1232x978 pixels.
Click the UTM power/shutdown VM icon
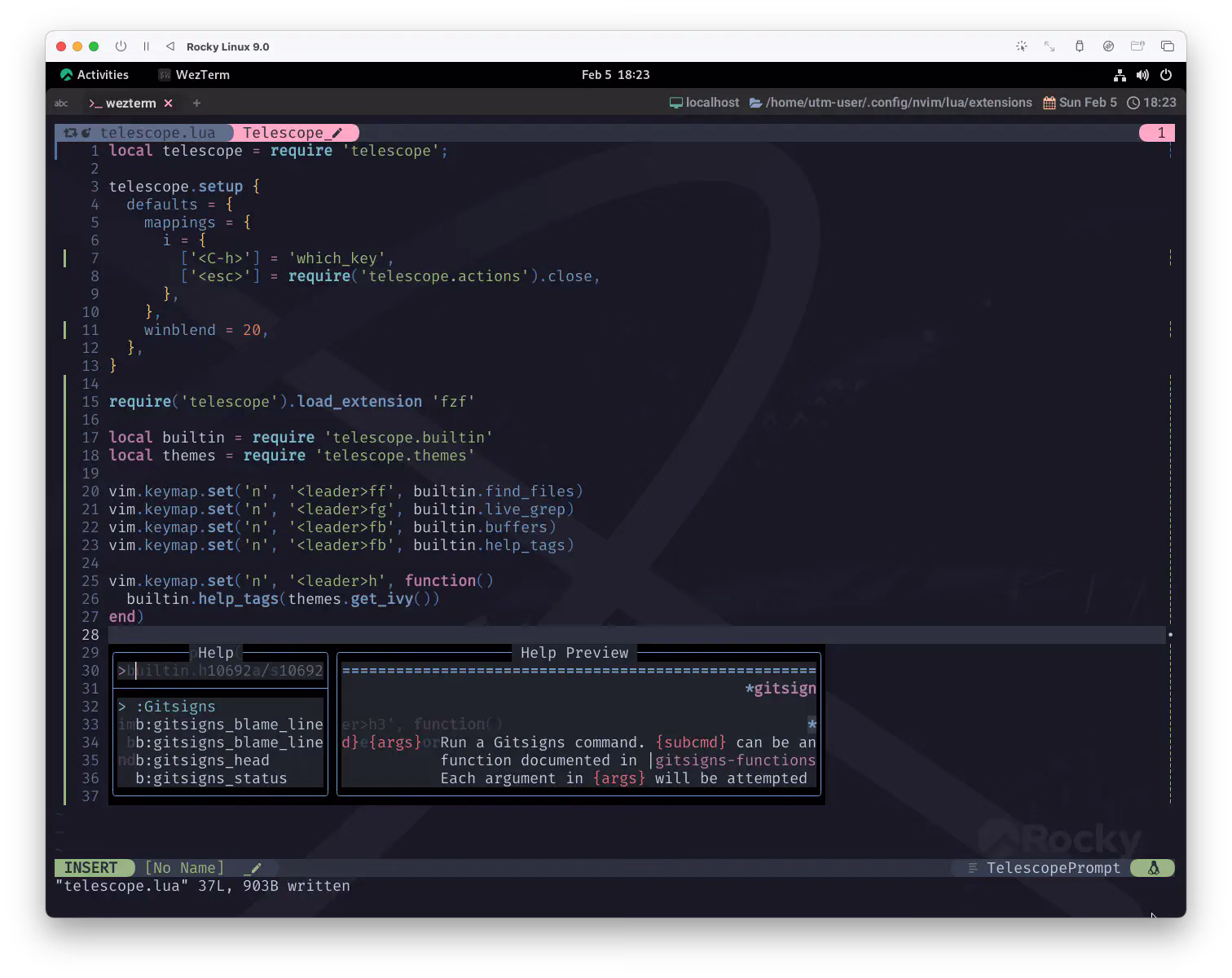121,46
